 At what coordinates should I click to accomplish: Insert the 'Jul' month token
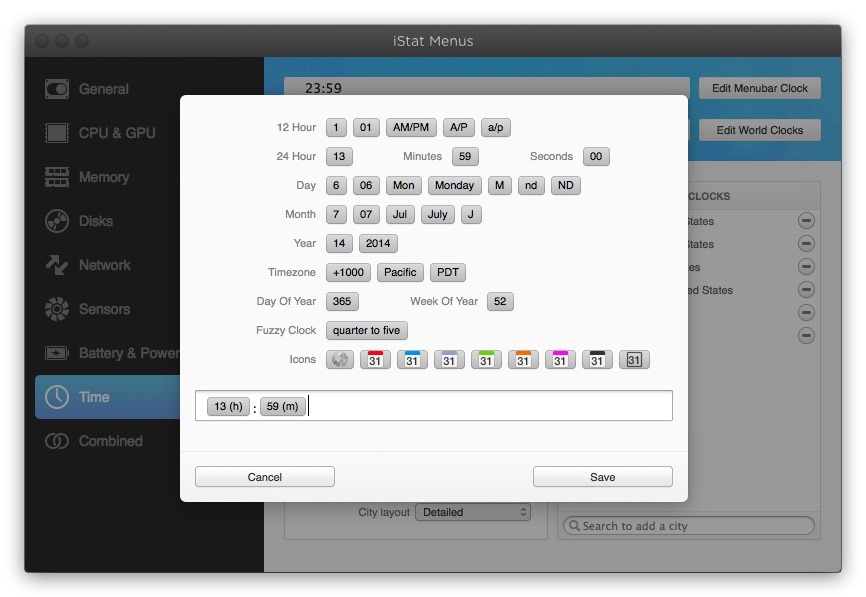(x=400, y=214)
